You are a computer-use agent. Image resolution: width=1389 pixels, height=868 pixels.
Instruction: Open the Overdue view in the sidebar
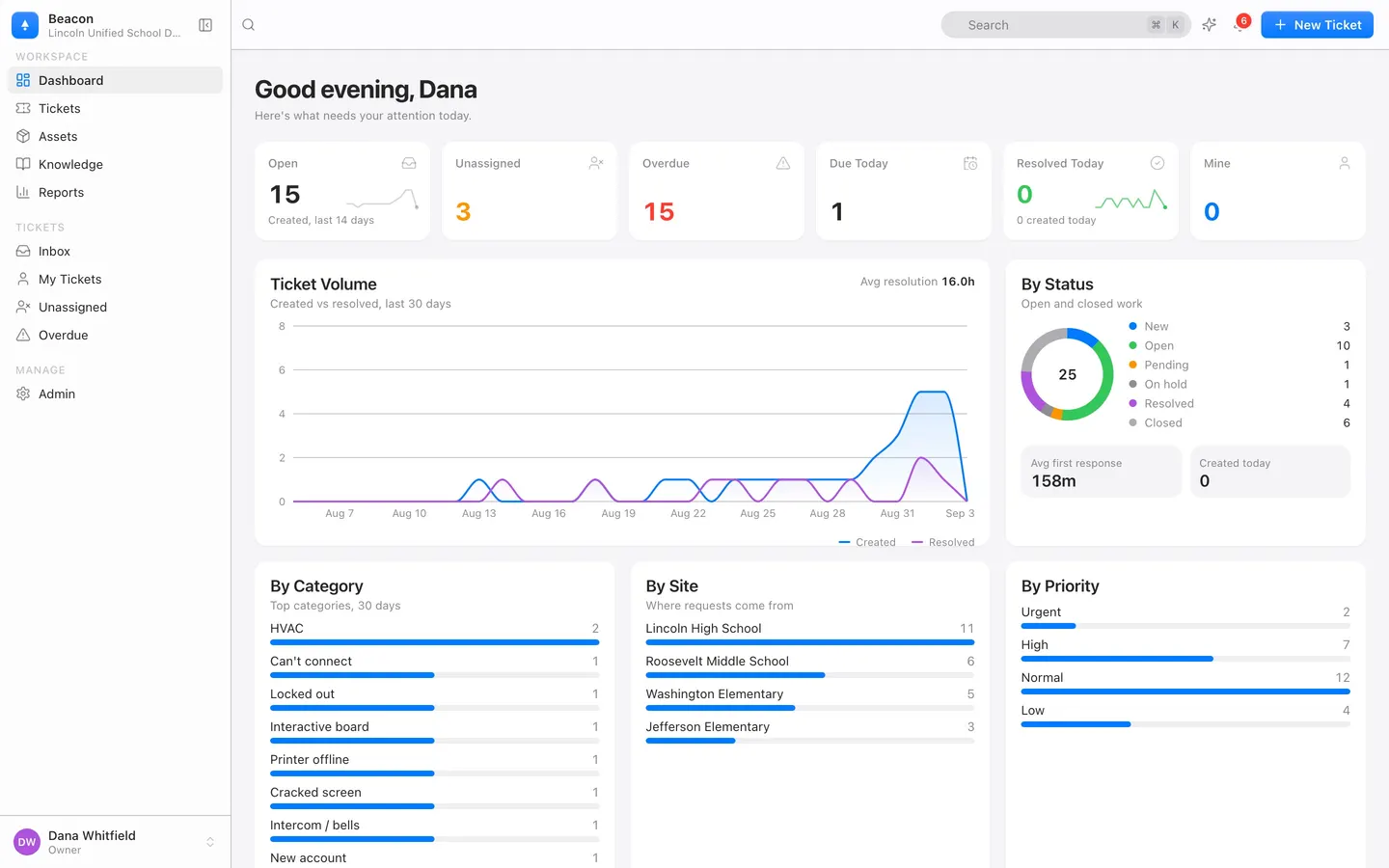[x=116, y=335]
